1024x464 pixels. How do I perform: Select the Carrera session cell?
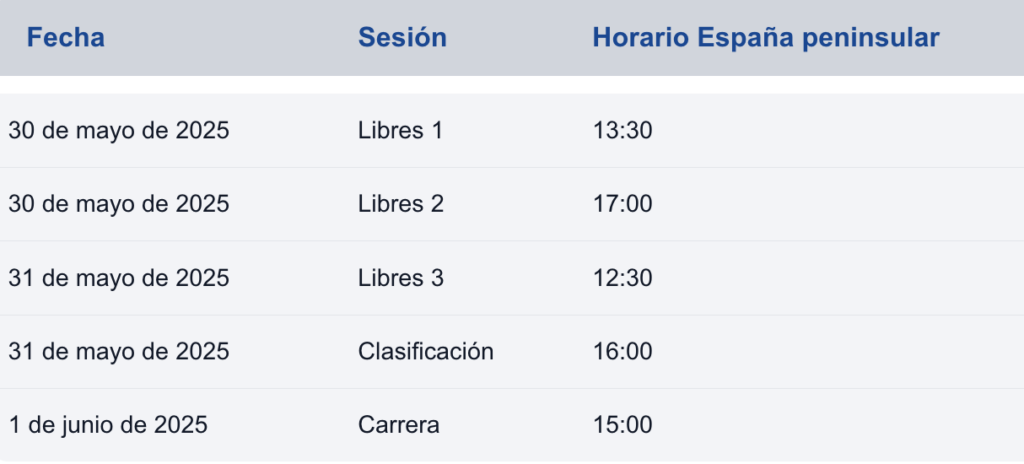click(x=398, y=425)
